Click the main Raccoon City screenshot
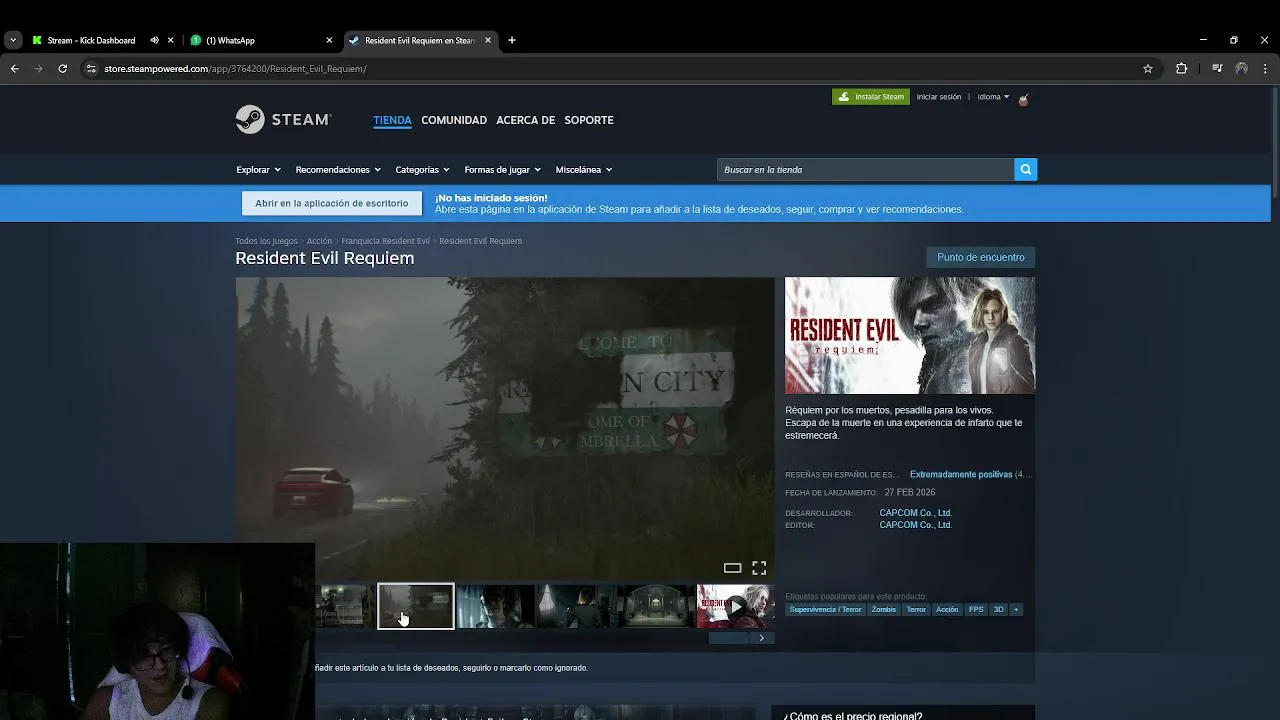 point(505,428)
